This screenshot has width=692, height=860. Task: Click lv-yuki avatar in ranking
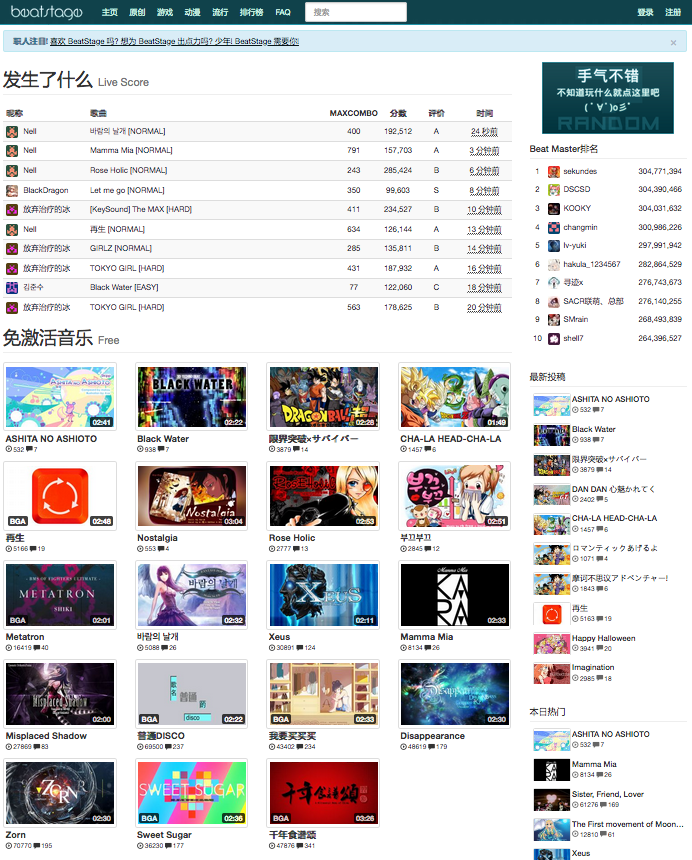[x=554, y=246]
